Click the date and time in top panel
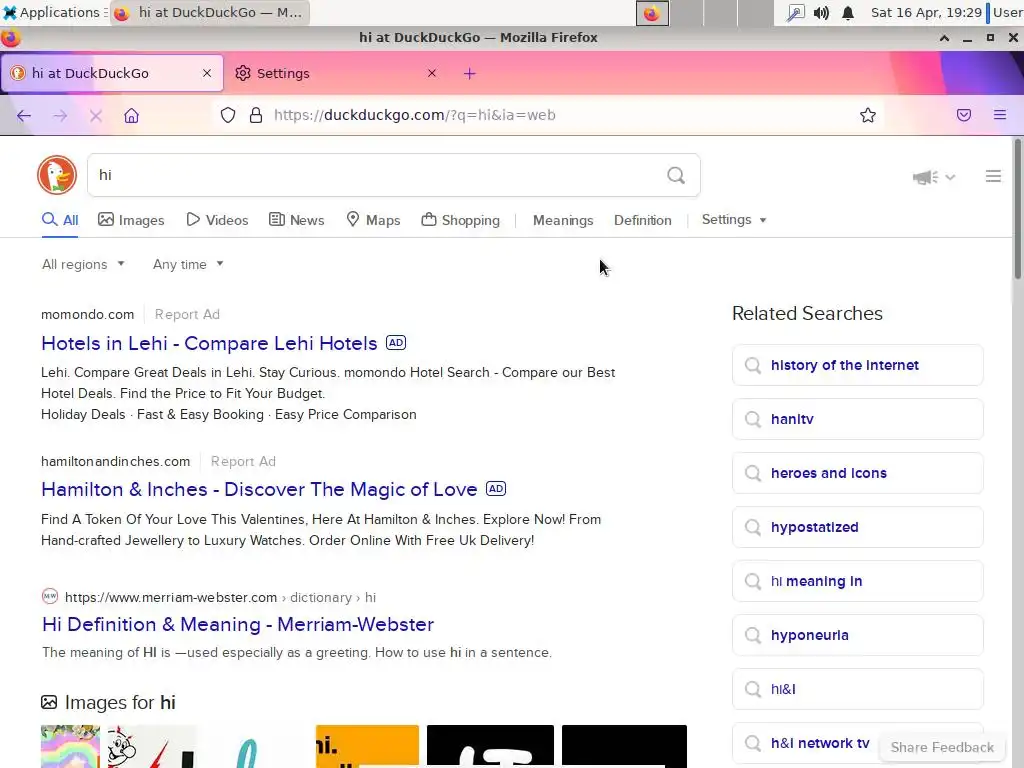 [926, 12]
